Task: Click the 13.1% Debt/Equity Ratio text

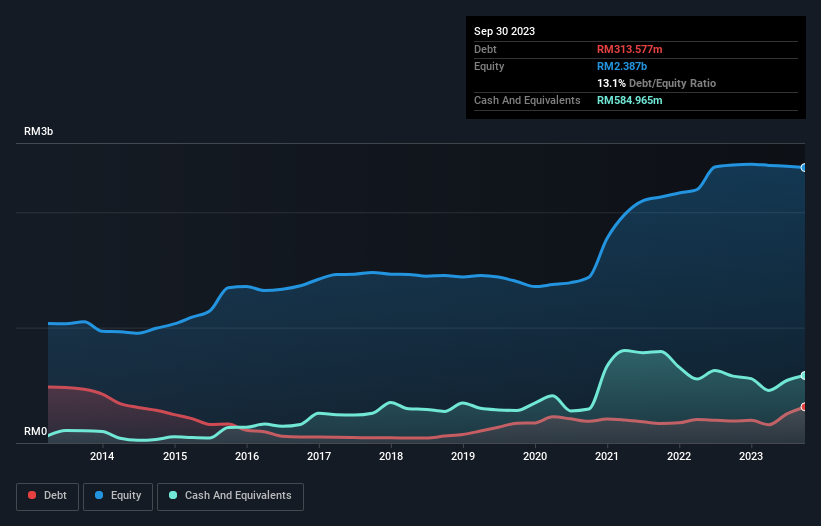Action: point(656,83)
